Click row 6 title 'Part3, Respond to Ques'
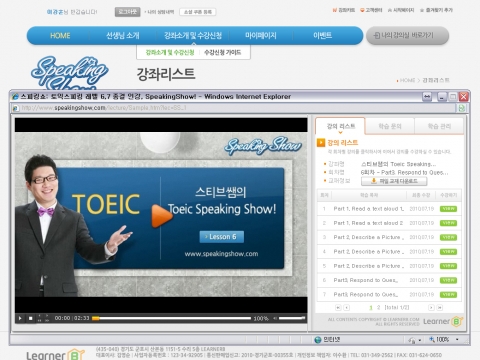The width and height of the screenshot is (480, 360). point(366,280)
